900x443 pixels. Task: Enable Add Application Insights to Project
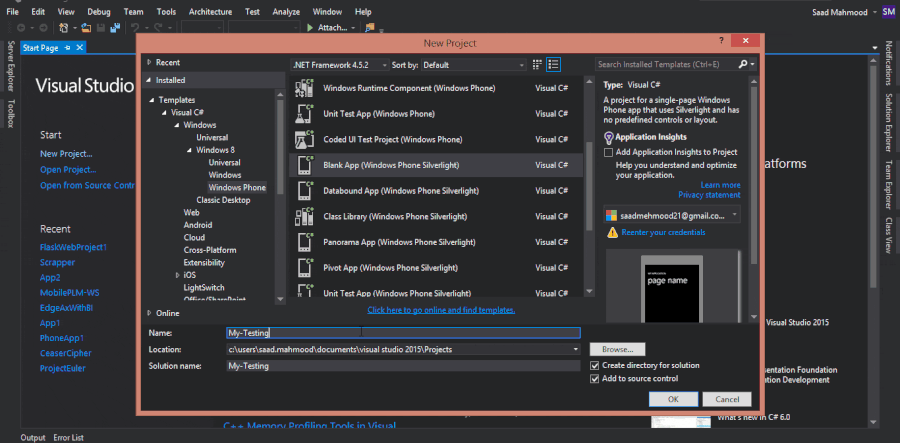(x=609, y=152)
